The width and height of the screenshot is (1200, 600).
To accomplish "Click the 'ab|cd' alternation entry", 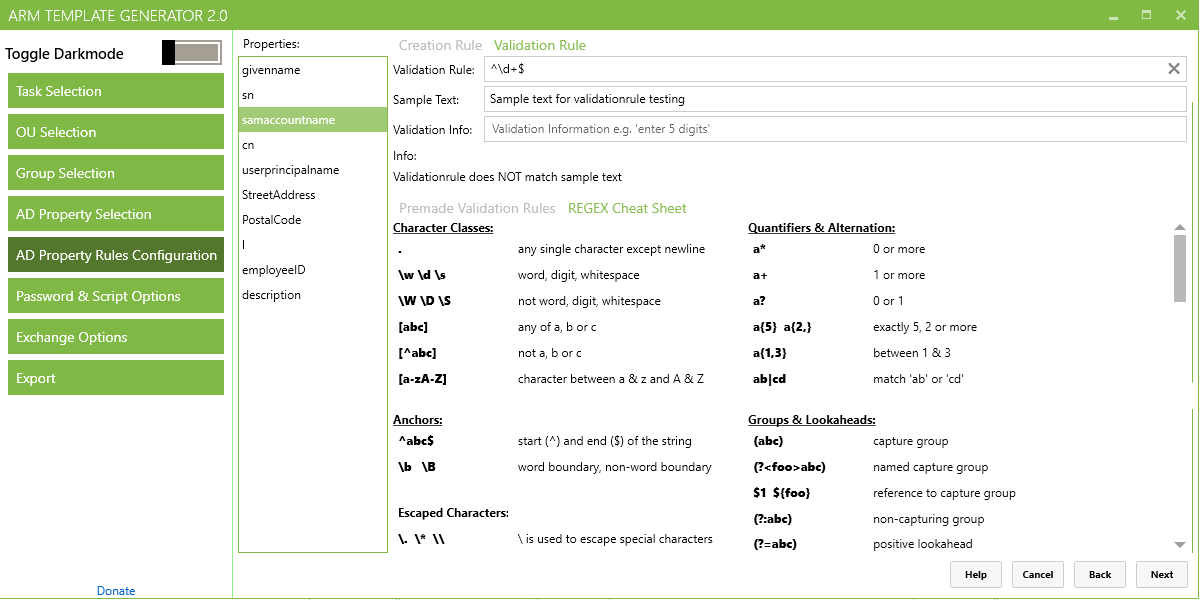I will pyautogui.click(x=769, y=379).
